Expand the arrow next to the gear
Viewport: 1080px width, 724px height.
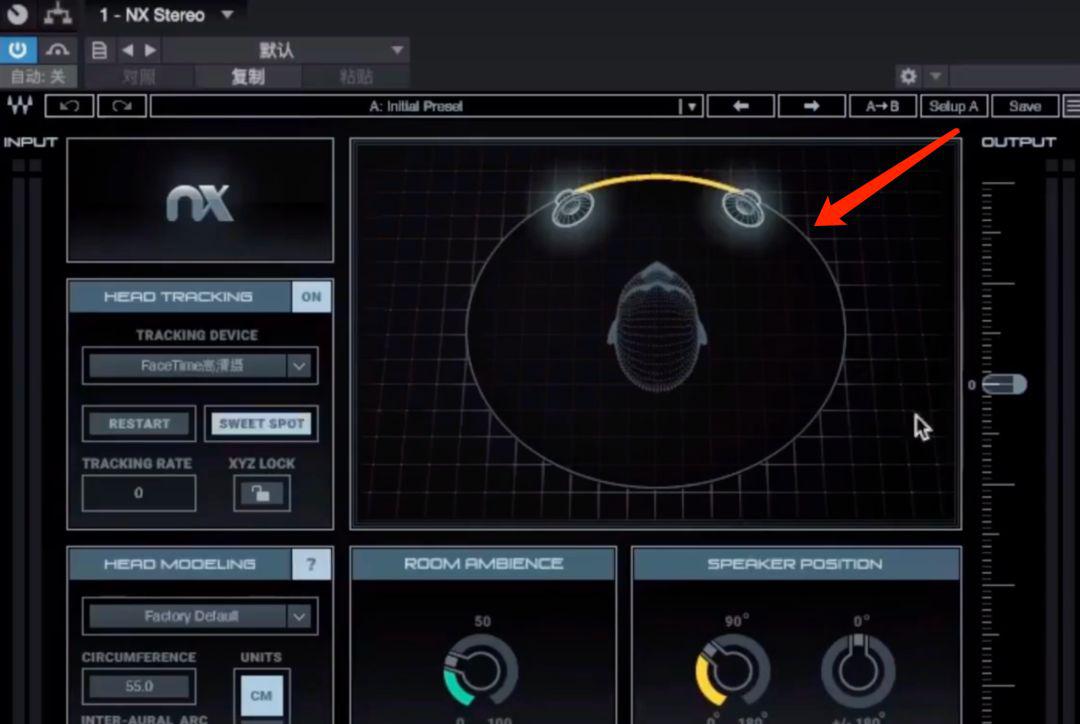click(x=935, y=76)
